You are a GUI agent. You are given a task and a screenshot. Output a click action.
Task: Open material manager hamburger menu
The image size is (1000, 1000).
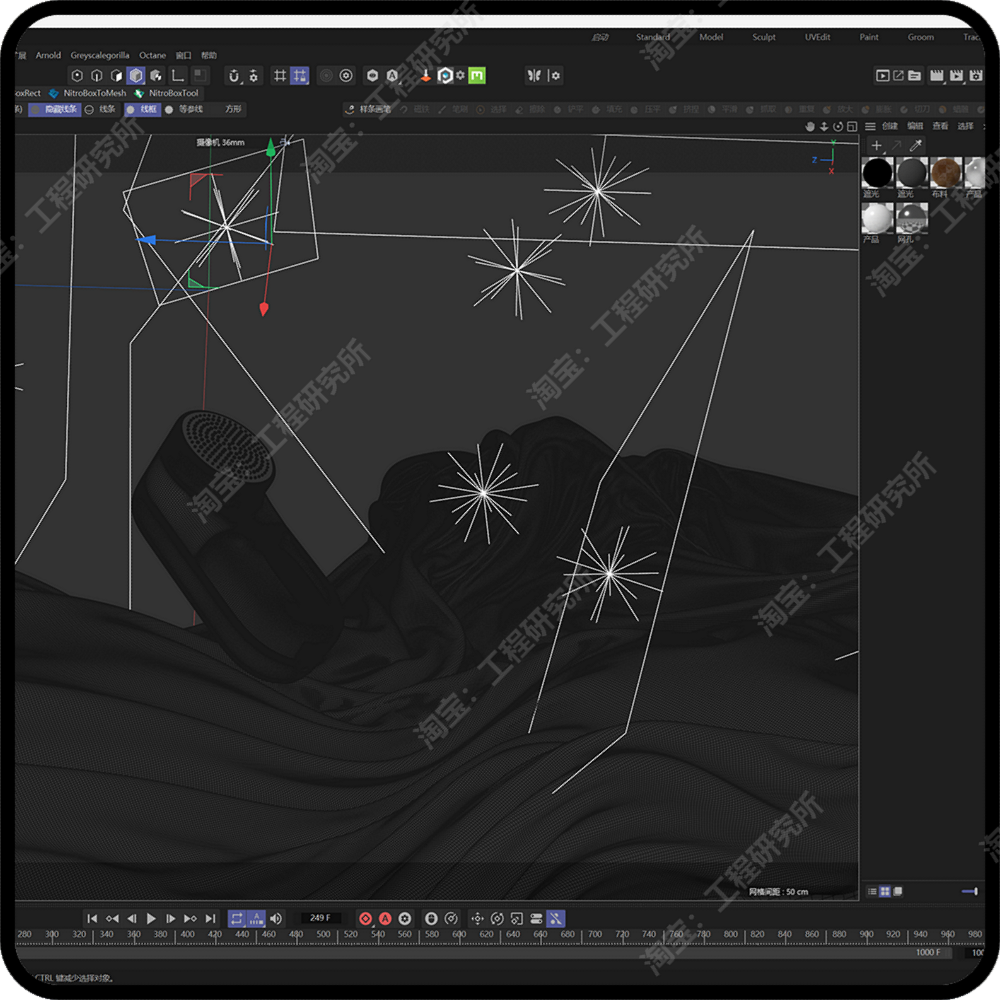tap(870, 127)
